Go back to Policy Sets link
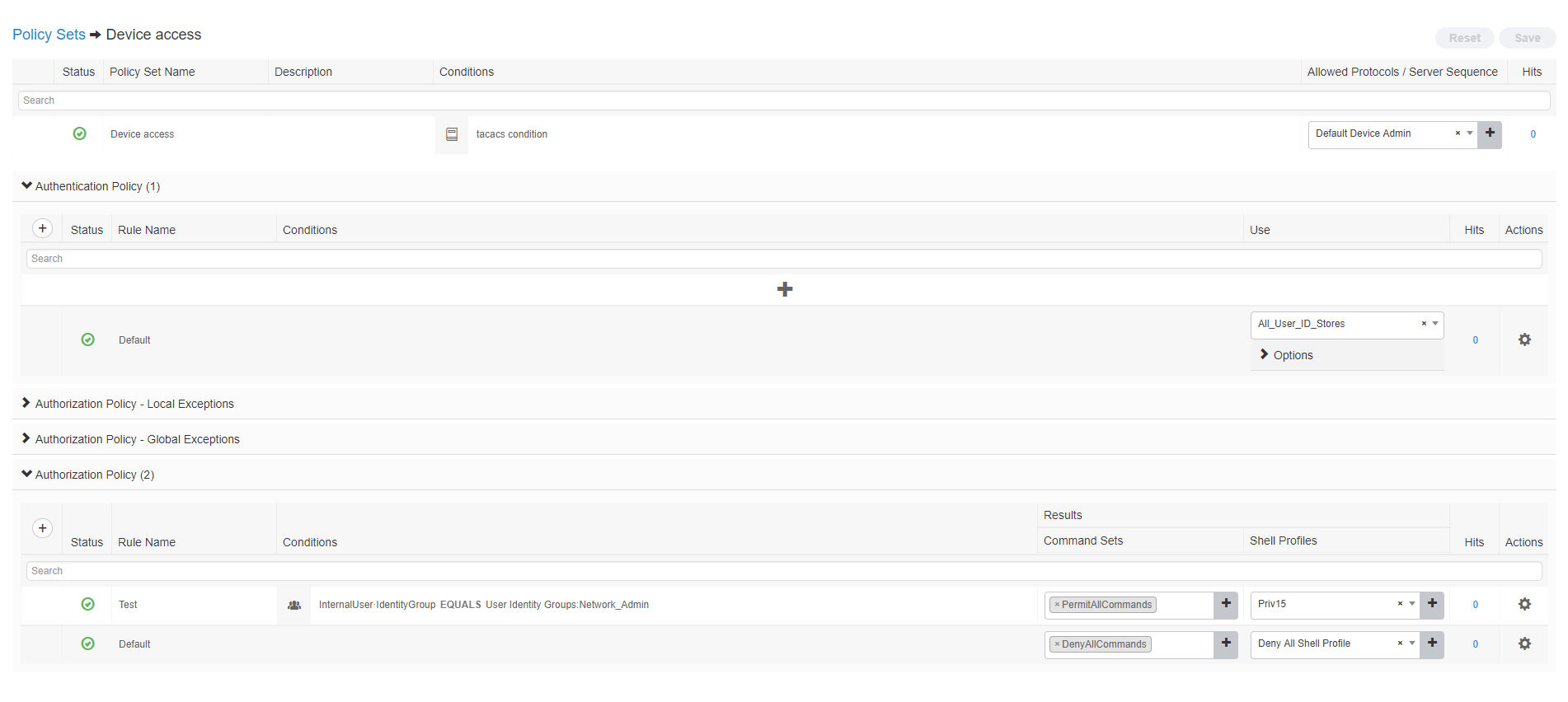1568x702 pixels. point(49,35)
